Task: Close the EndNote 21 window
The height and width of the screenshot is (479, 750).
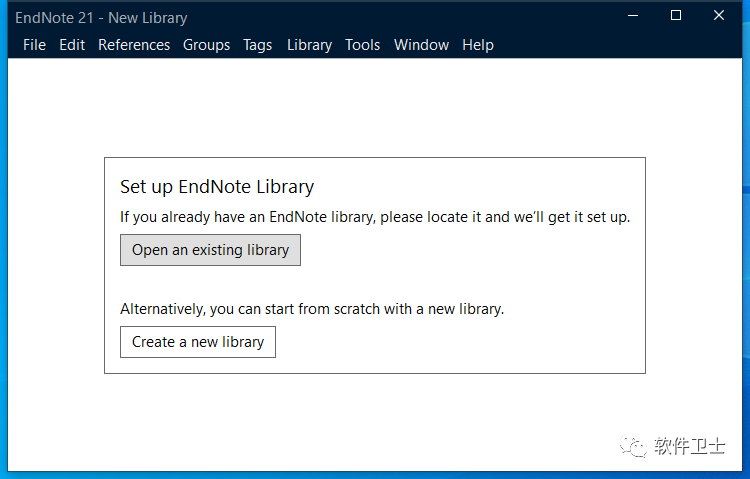Action: pyautogui.click(x=719, y=16)
